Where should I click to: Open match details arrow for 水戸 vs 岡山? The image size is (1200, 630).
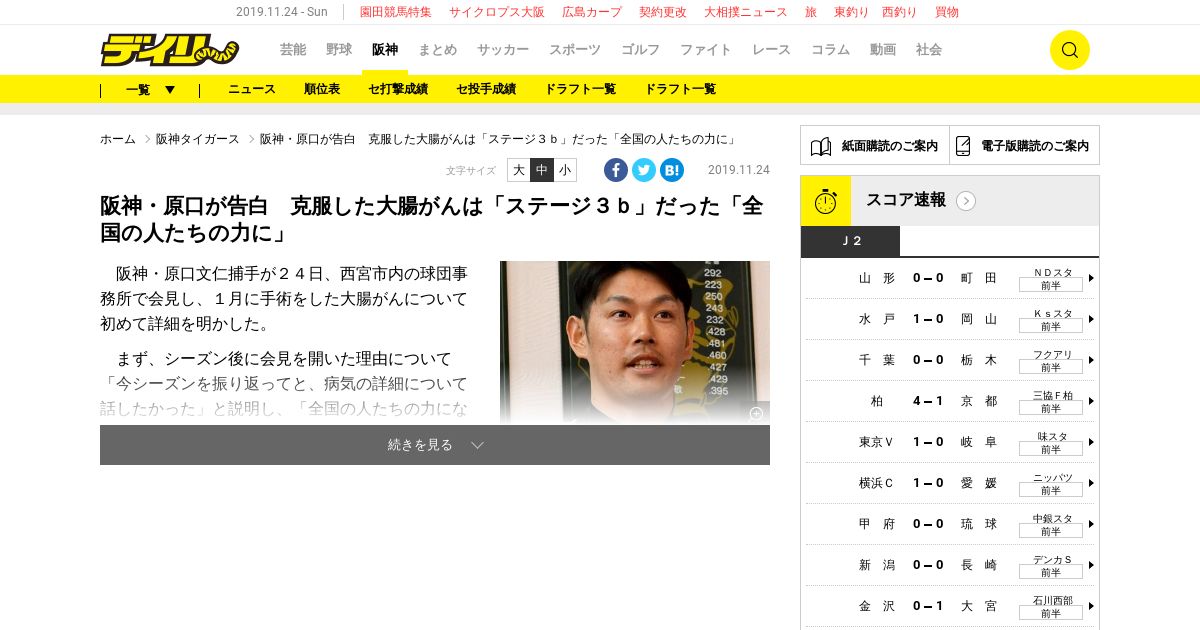click(1091, 319)
